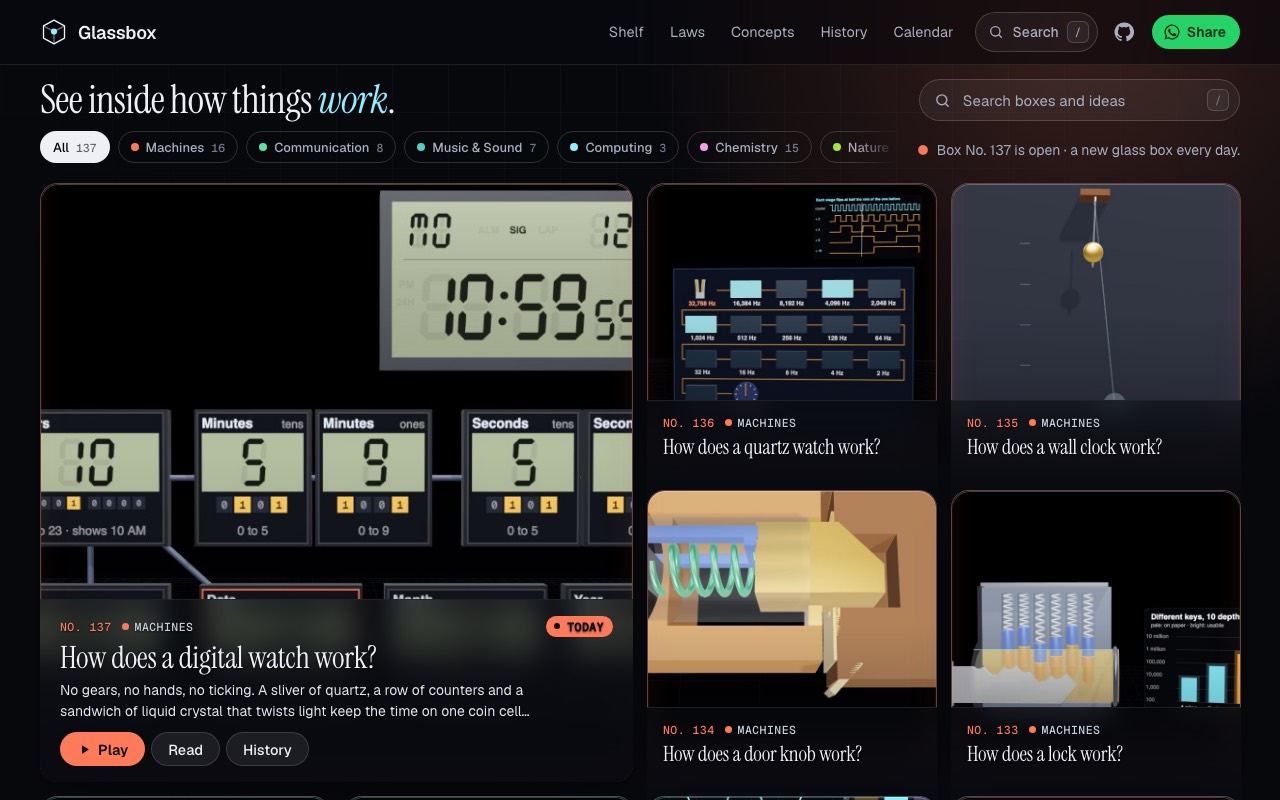Filter by Music & Sound category
Viewport: 1280px width, 800px height.
(476, 147)
